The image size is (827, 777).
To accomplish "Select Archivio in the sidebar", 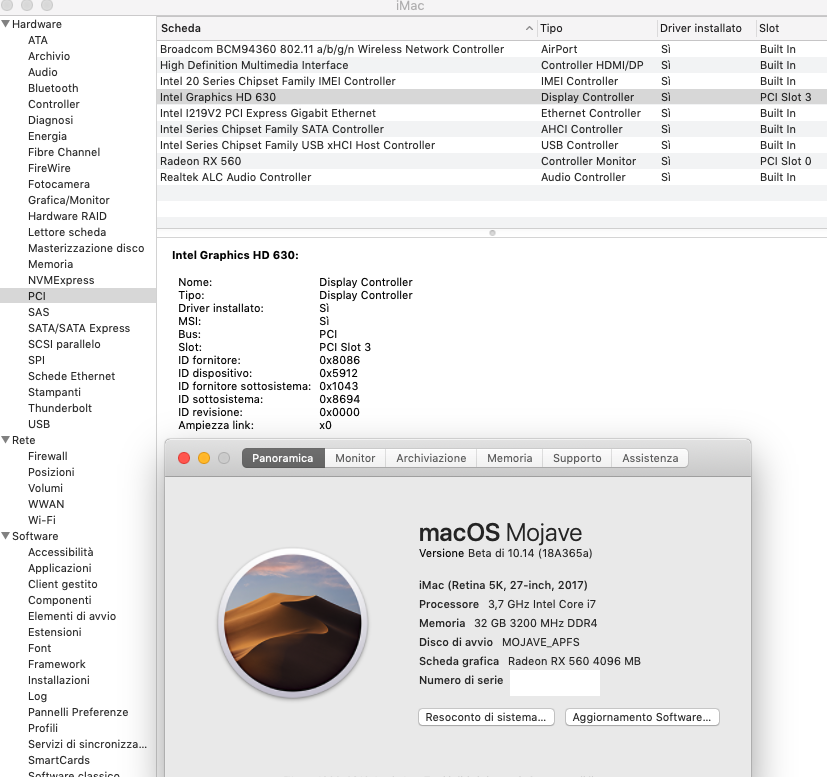I will tap(49, 56).
